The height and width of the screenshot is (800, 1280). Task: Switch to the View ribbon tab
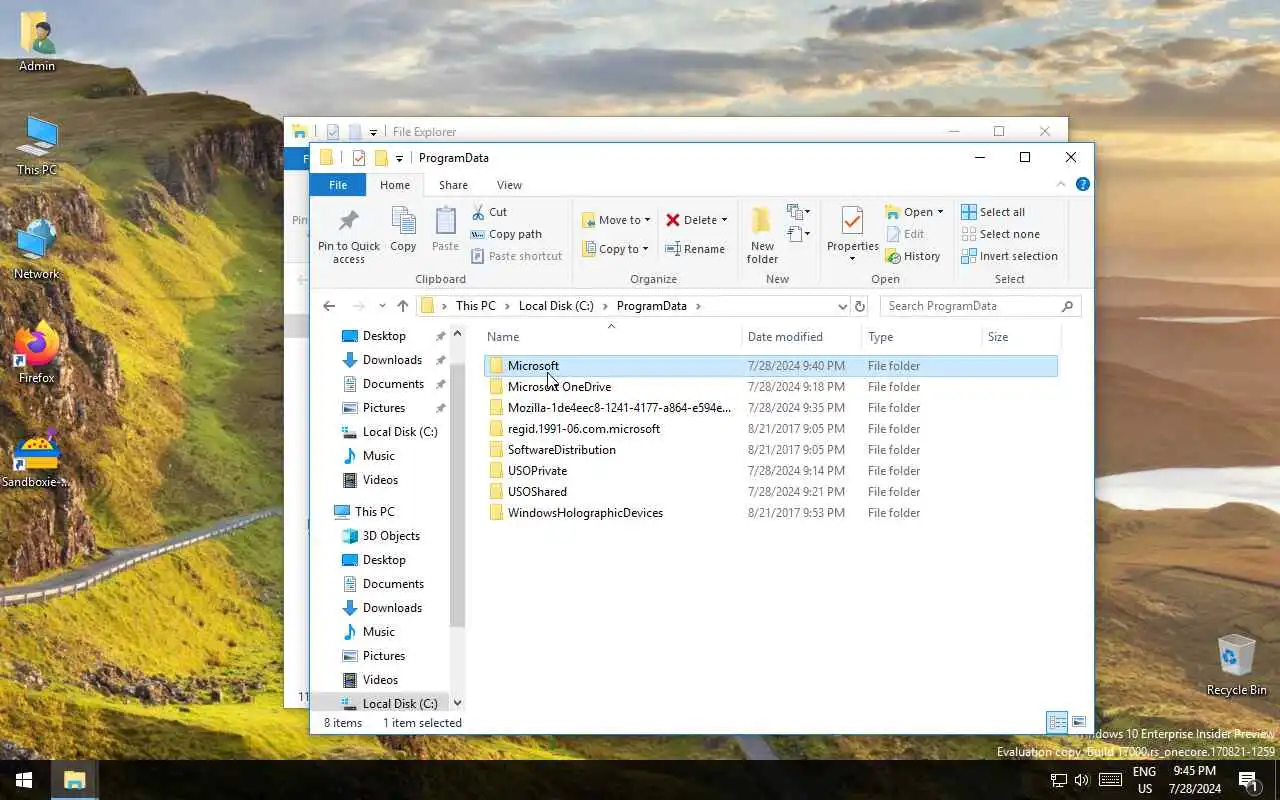click(x=509, y=185)
